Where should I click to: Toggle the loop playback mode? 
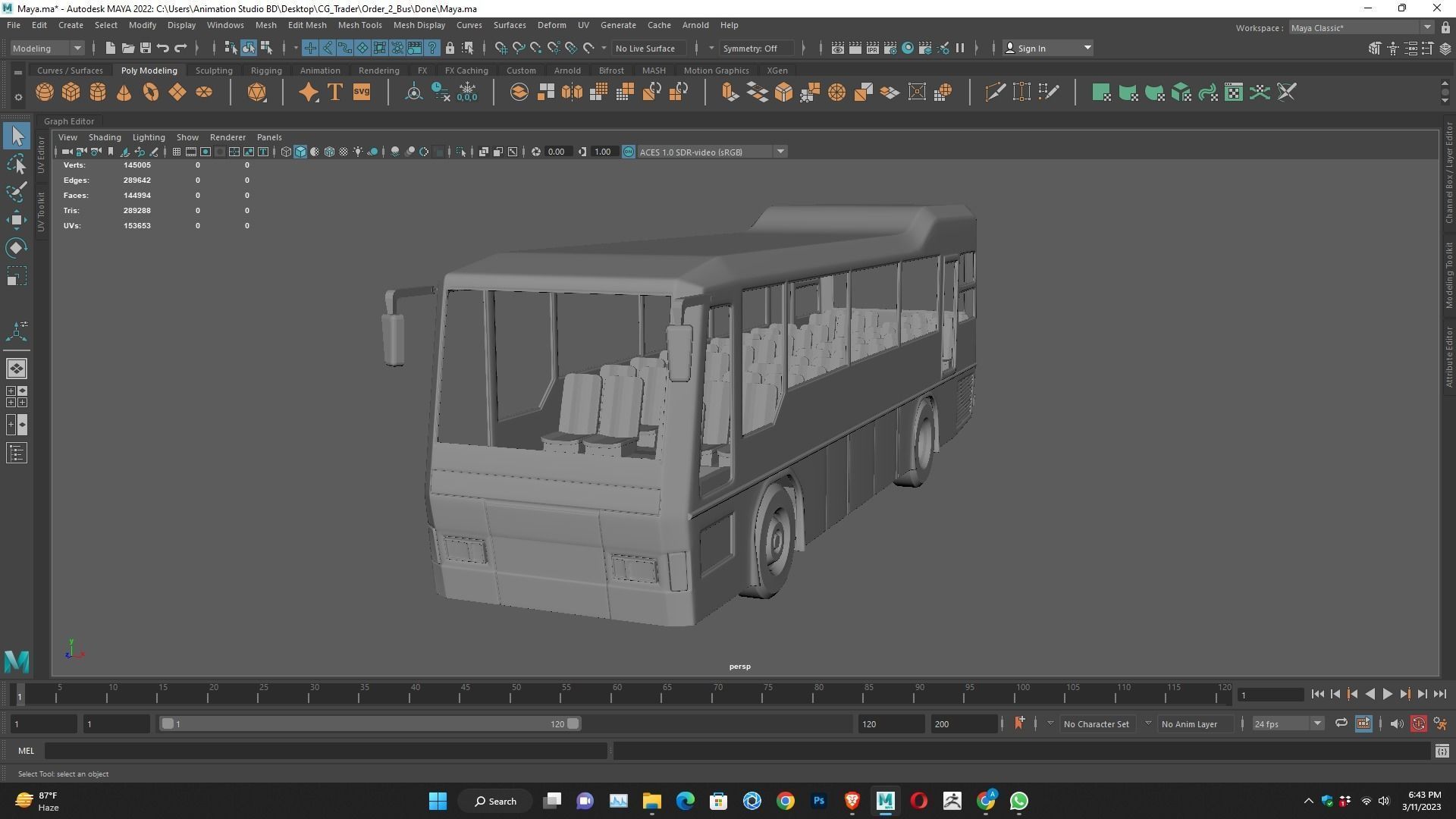(x=1341, y=723)
